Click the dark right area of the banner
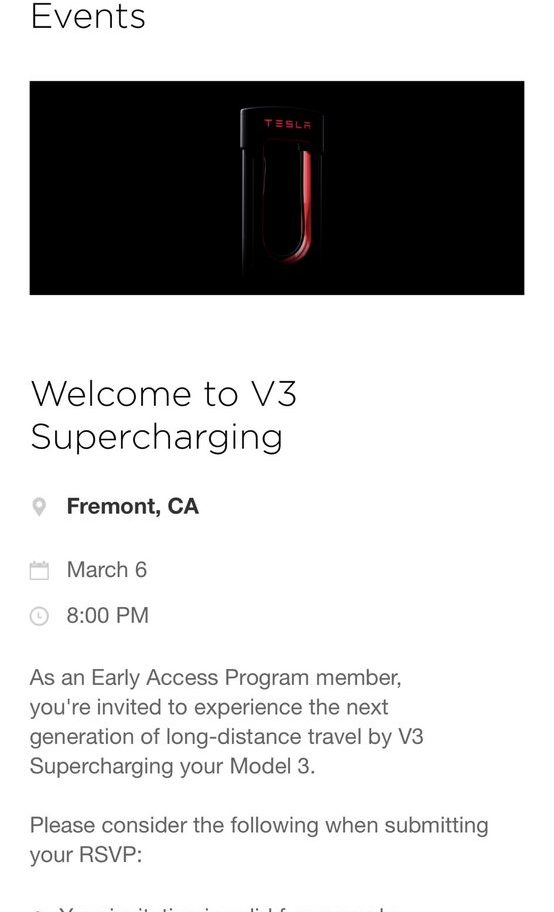The width and height of the screenshot is (554, 912). click(425, 188)
